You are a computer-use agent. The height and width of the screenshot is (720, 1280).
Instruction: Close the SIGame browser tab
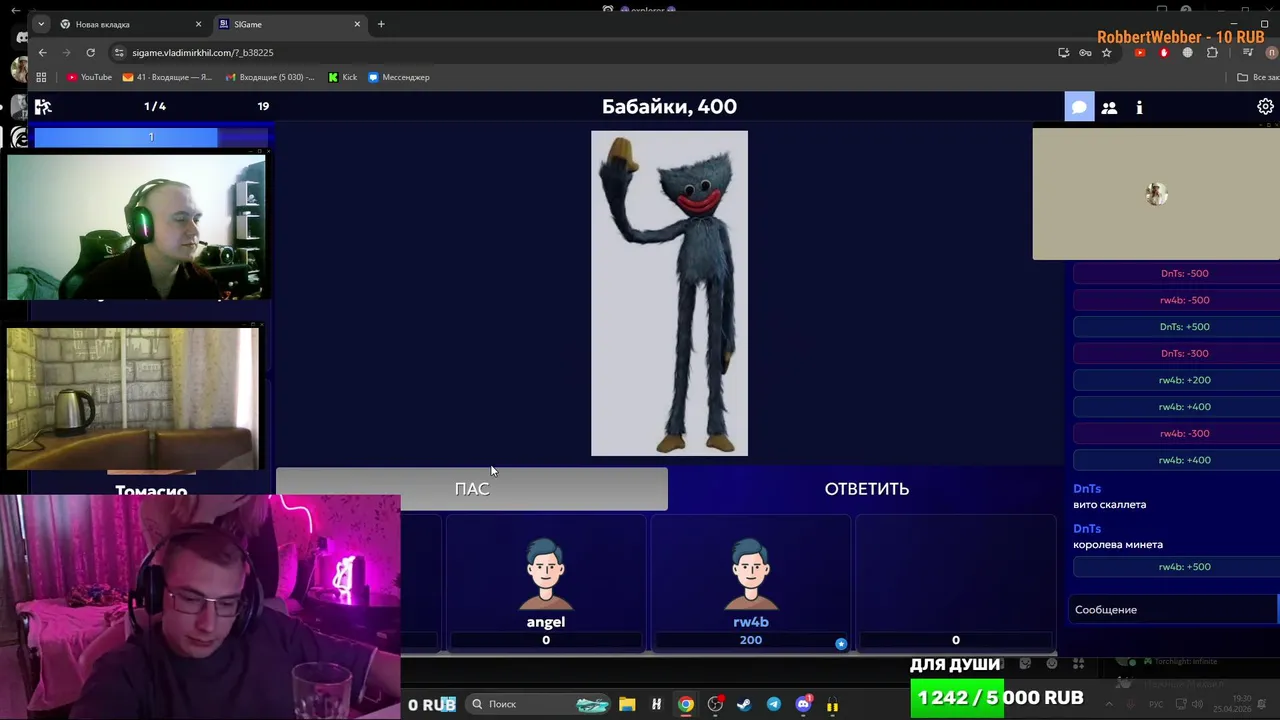click(x=357, y=24)
